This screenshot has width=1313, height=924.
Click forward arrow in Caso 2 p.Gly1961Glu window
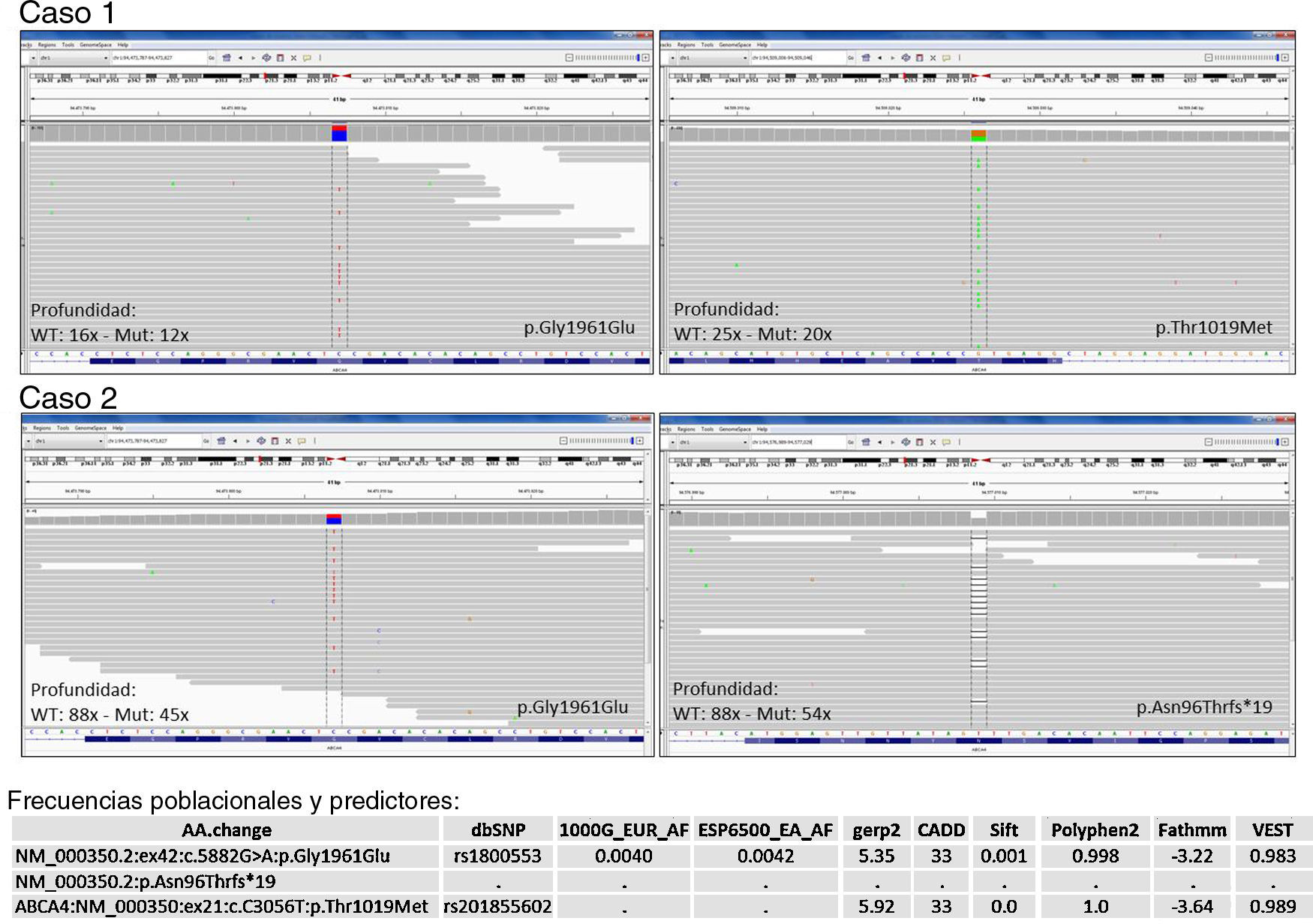click(248, 441)
